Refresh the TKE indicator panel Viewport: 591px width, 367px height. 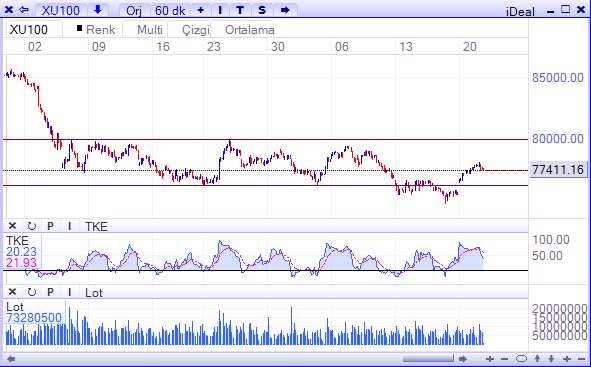tap(32, 226)
